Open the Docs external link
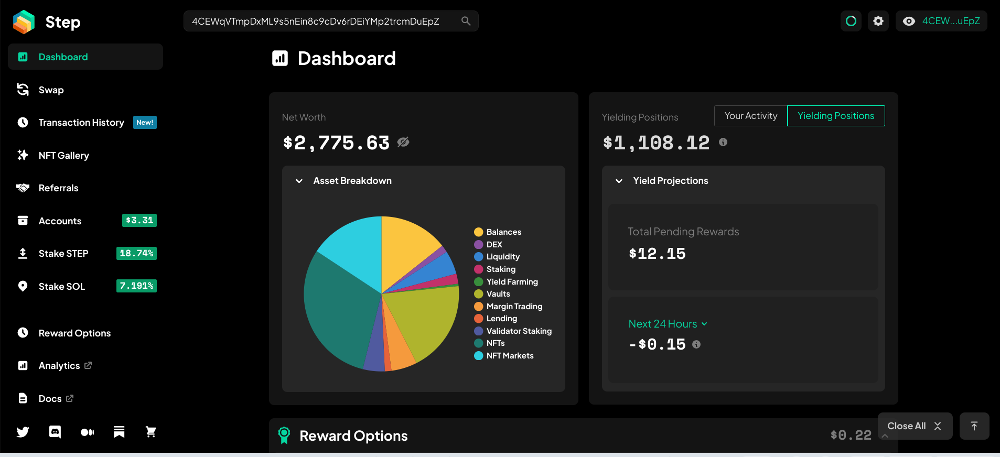Viewport: 1000px width, 457px height. (x=55, y=398)
